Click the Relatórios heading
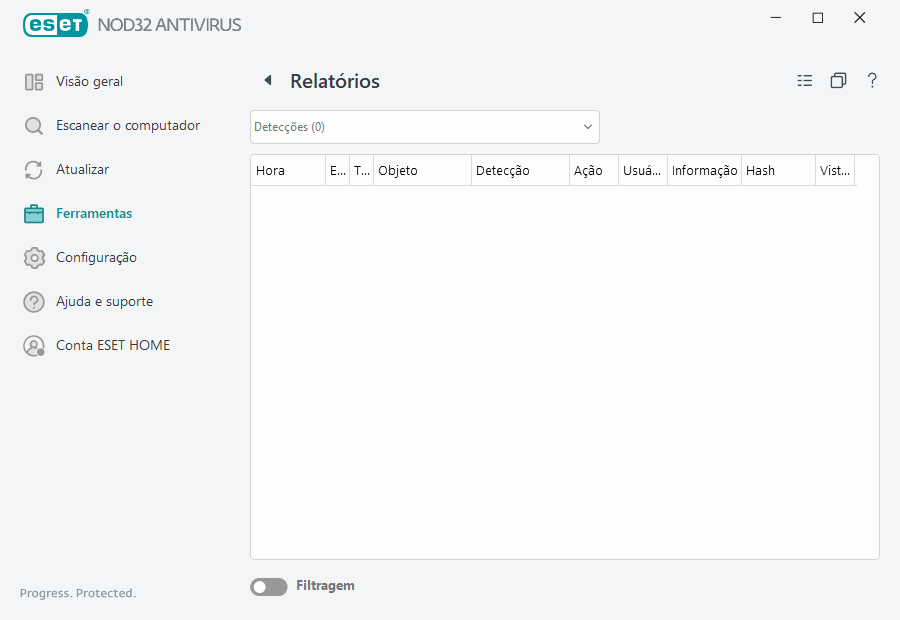Image resolution: width=900 pixels, height=620 pixels. 334,81
